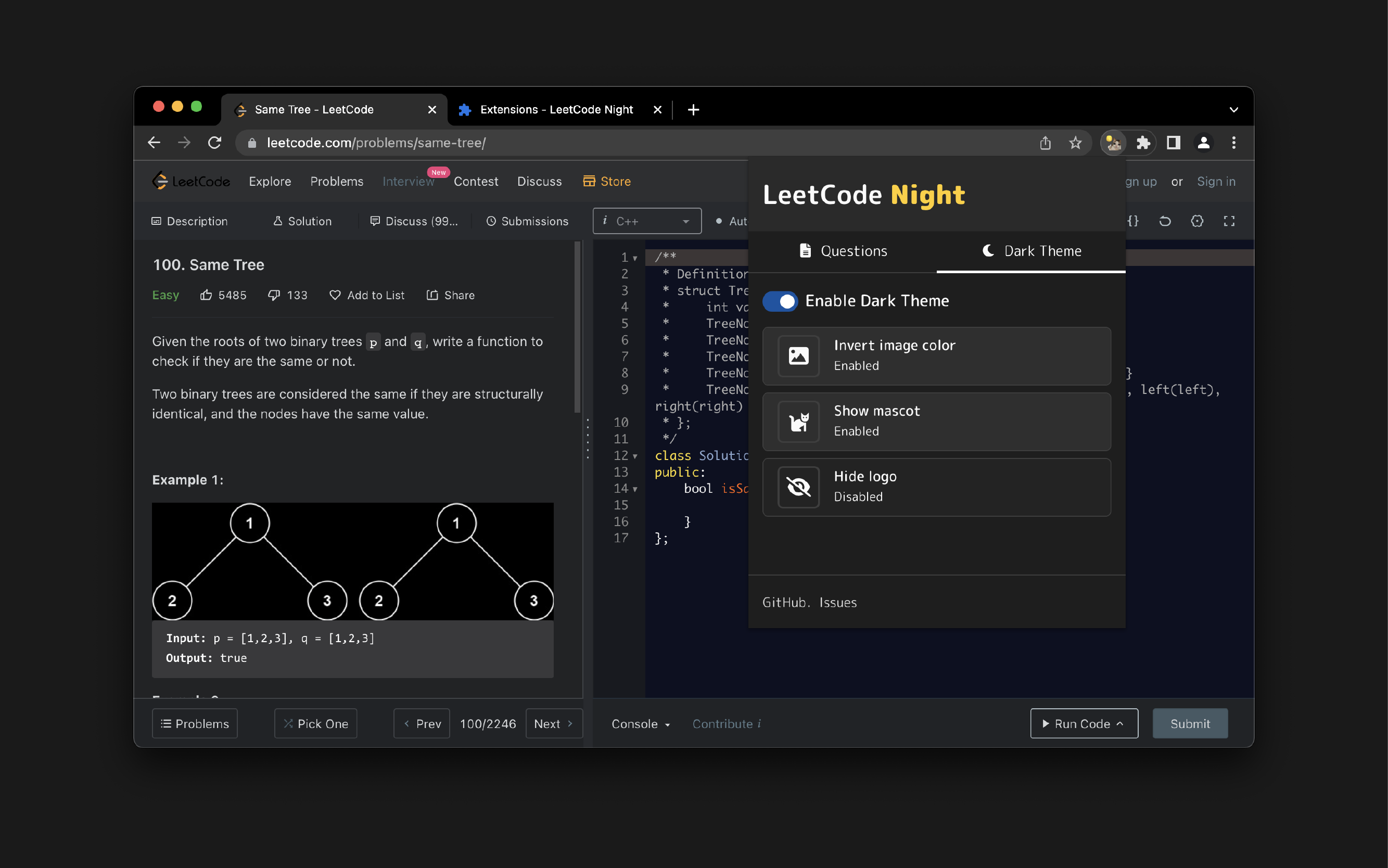This screenshot has height=868, width=1388.
Task: Switch to the Questions tab in popup
Action: point(843,251)
